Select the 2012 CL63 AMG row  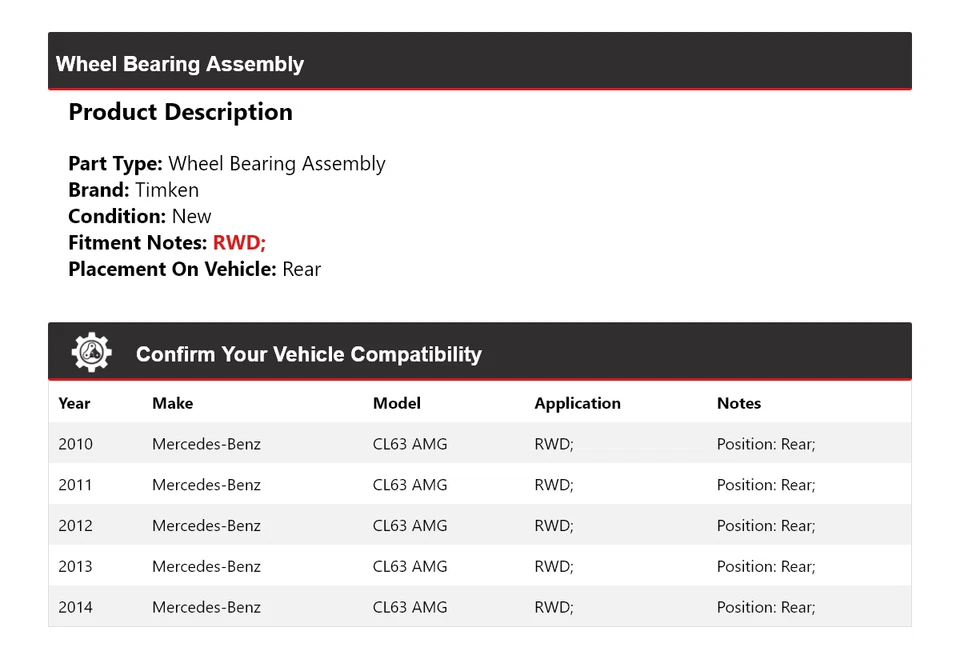tap(410, 524)
